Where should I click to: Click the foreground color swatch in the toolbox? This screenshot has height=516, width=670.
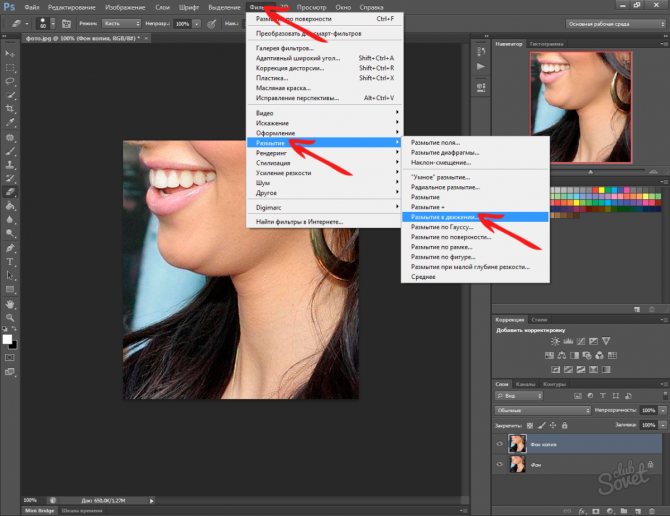pyautogui.click(x=8, y=340)
